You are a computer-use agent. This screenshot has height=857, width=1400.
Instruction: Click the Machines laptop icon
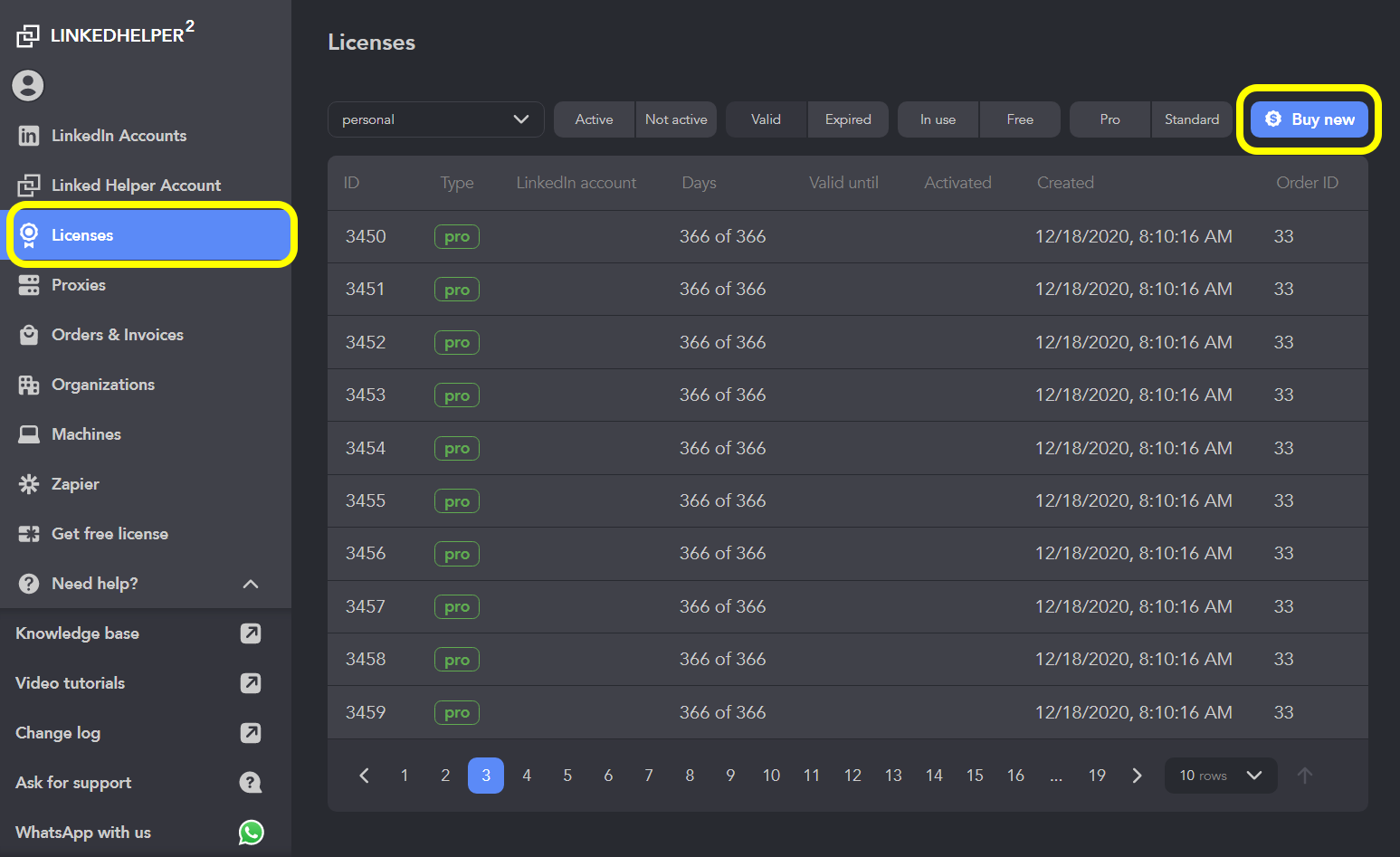[x=29, y=434]
